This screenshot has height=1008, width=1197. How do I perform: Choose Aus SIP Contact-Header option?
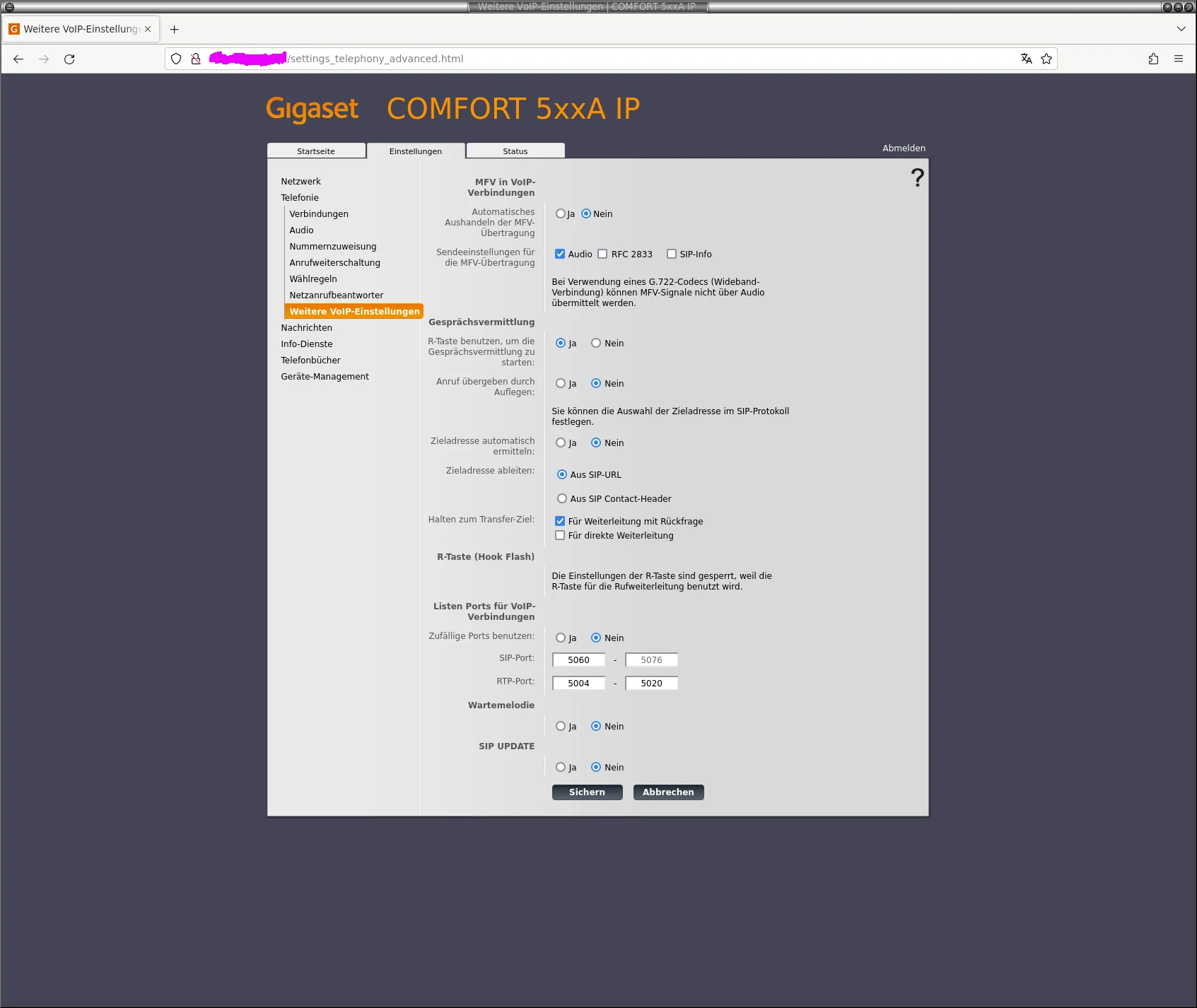[x=562, y=498]
